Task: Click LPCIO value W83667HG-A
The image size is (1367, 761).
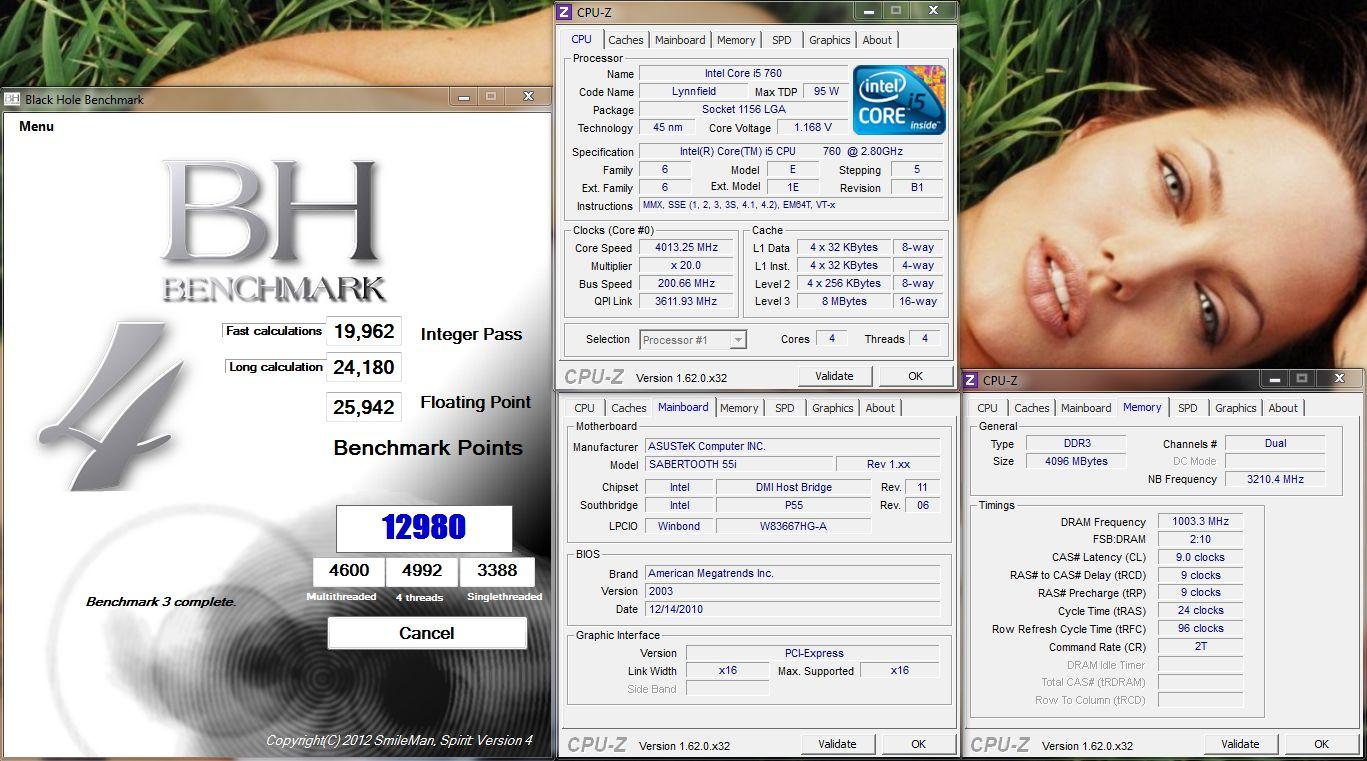Action: (x=793, y=526)
